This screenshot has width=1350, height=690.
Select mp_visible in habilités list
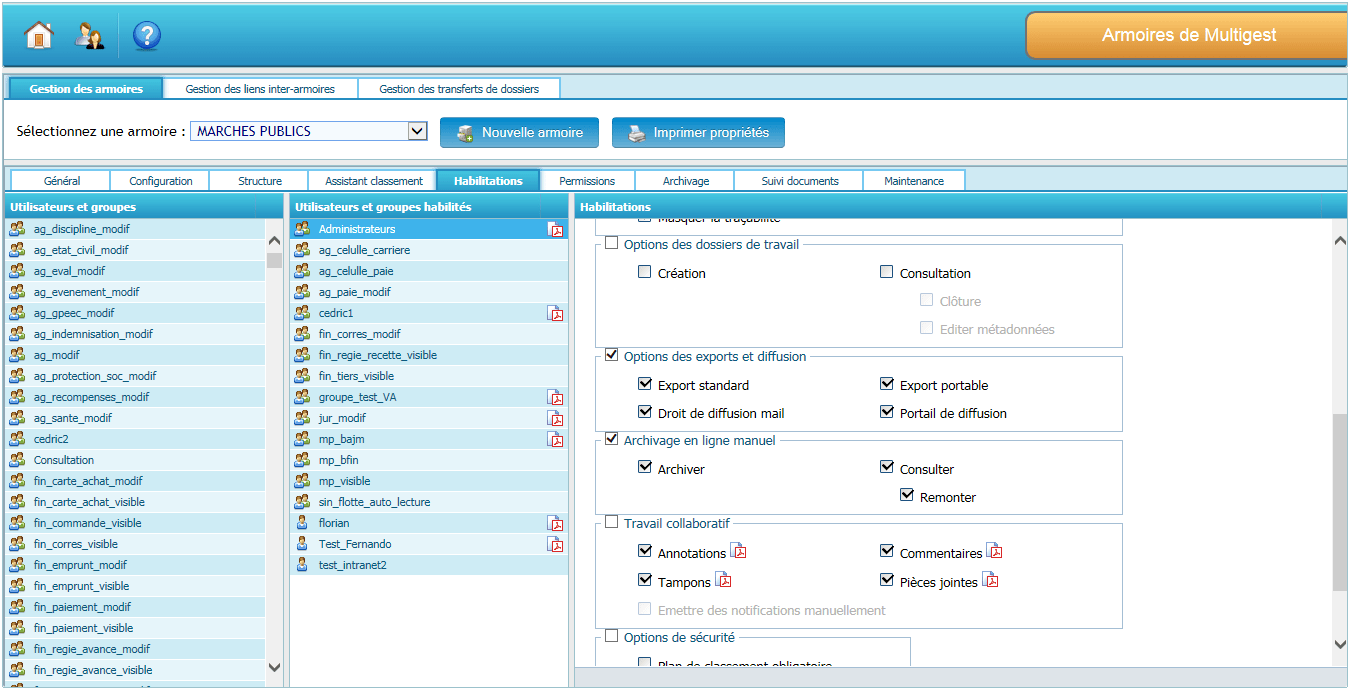coord(344,481)
